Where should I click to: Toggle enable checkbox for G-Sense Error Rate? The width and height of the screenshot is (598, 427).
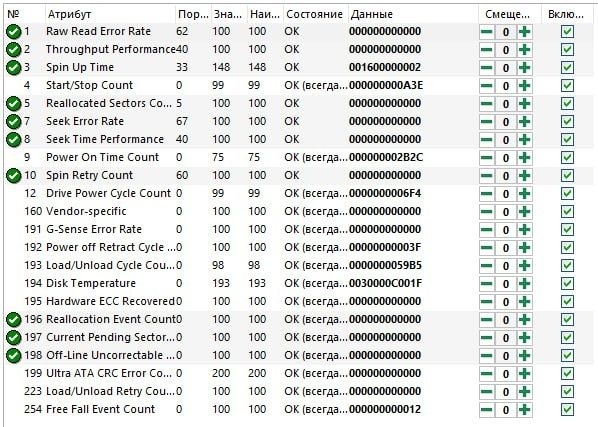click(567, 230)
